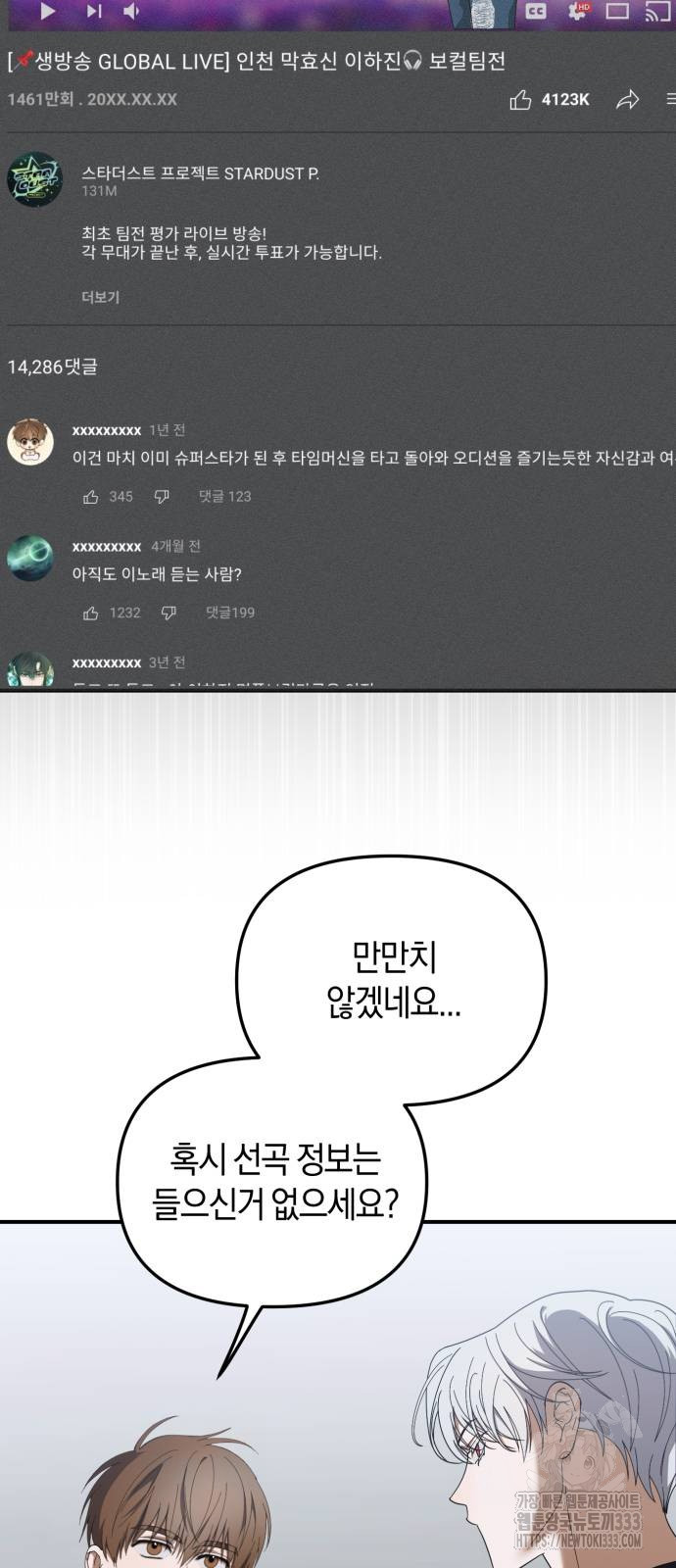
Task: Open the 스타더스트 프로젝트 STARDUST P. channel name
Action: click(200, 173)
